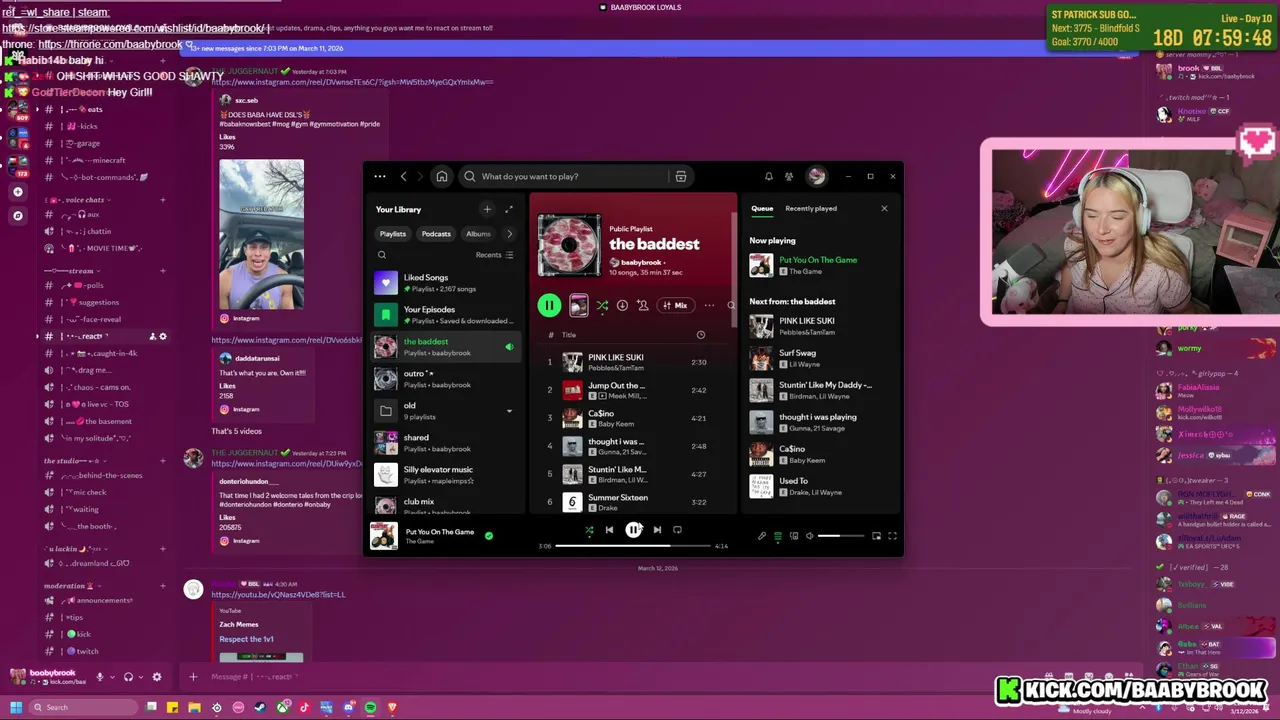Select Used To in the queue

818,486
